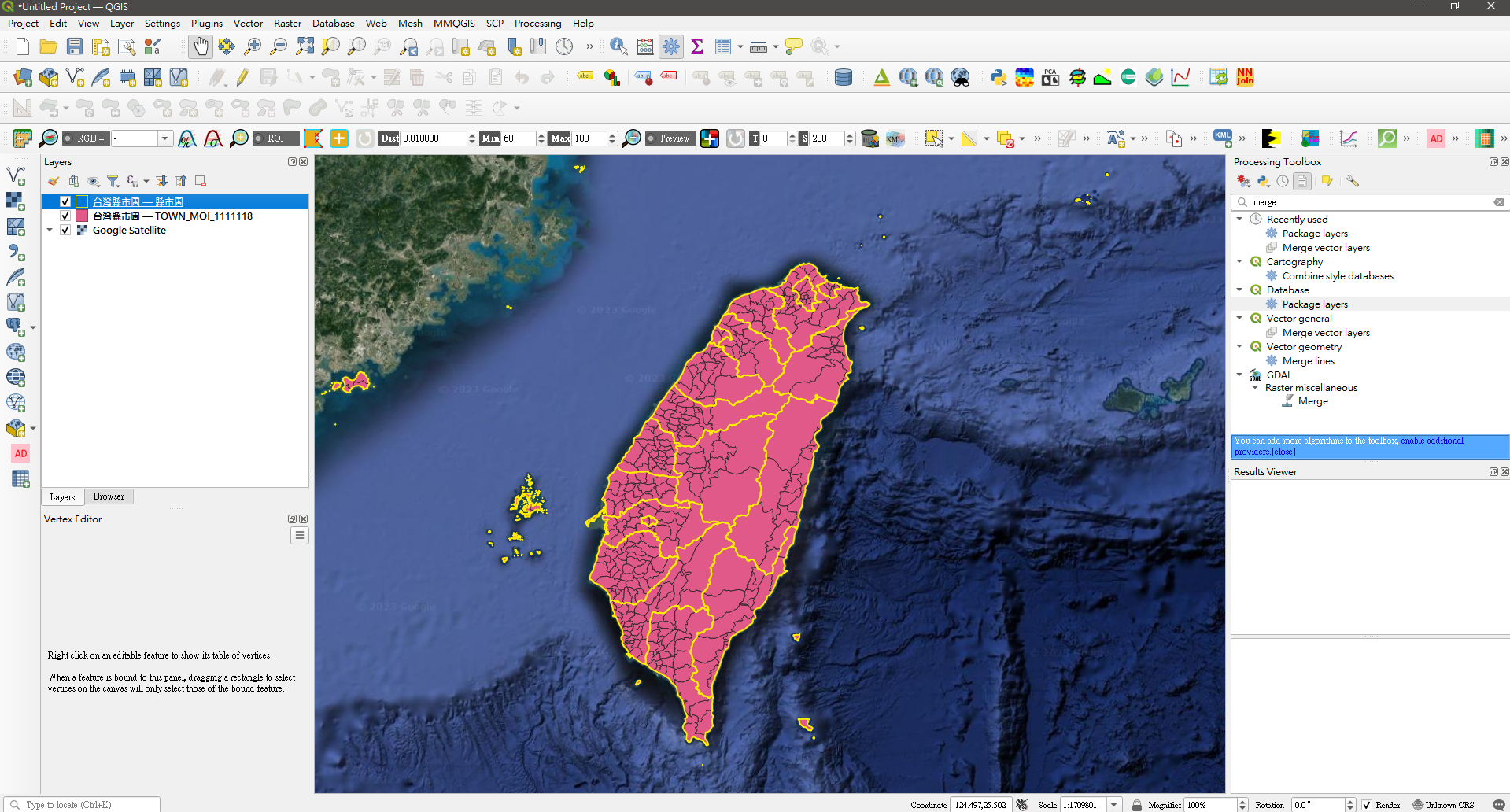Clear the merge search text with X button
The width and height of the screenshot is (1510, 812).
(x=1498, y=202)
